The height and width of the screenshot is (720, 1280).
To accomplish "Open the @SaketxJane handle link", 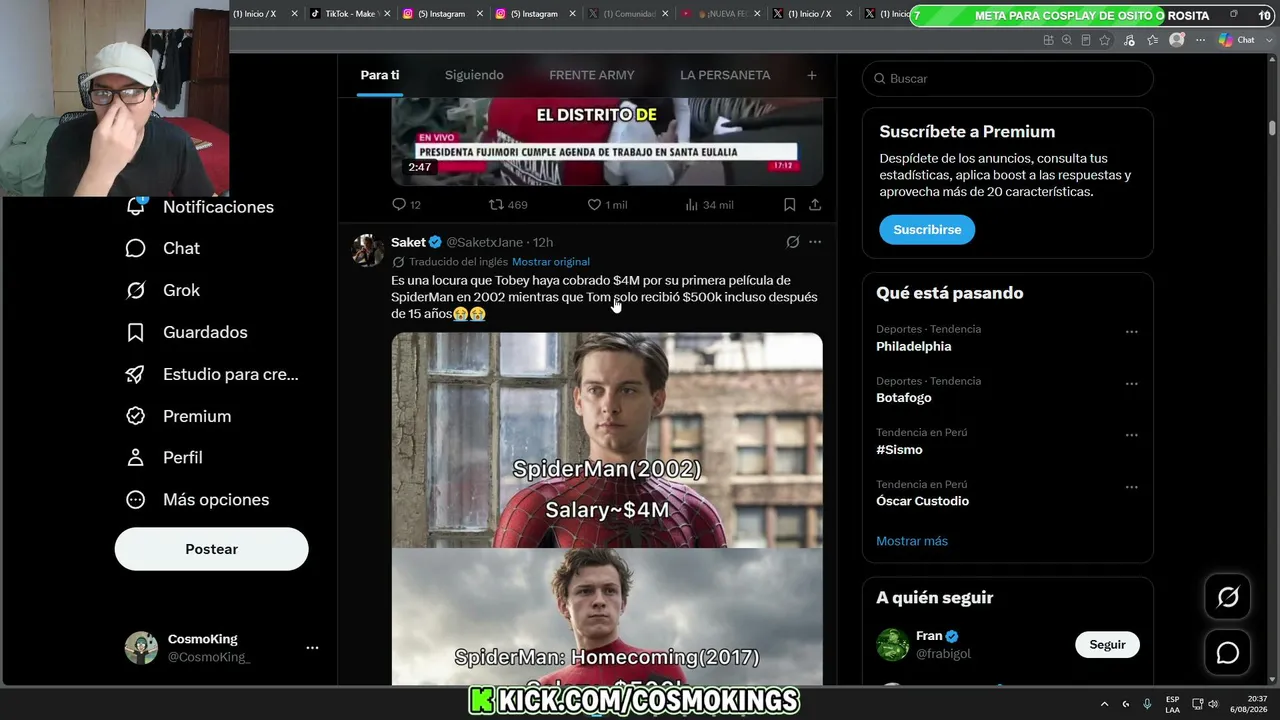I will coord(484,242).
